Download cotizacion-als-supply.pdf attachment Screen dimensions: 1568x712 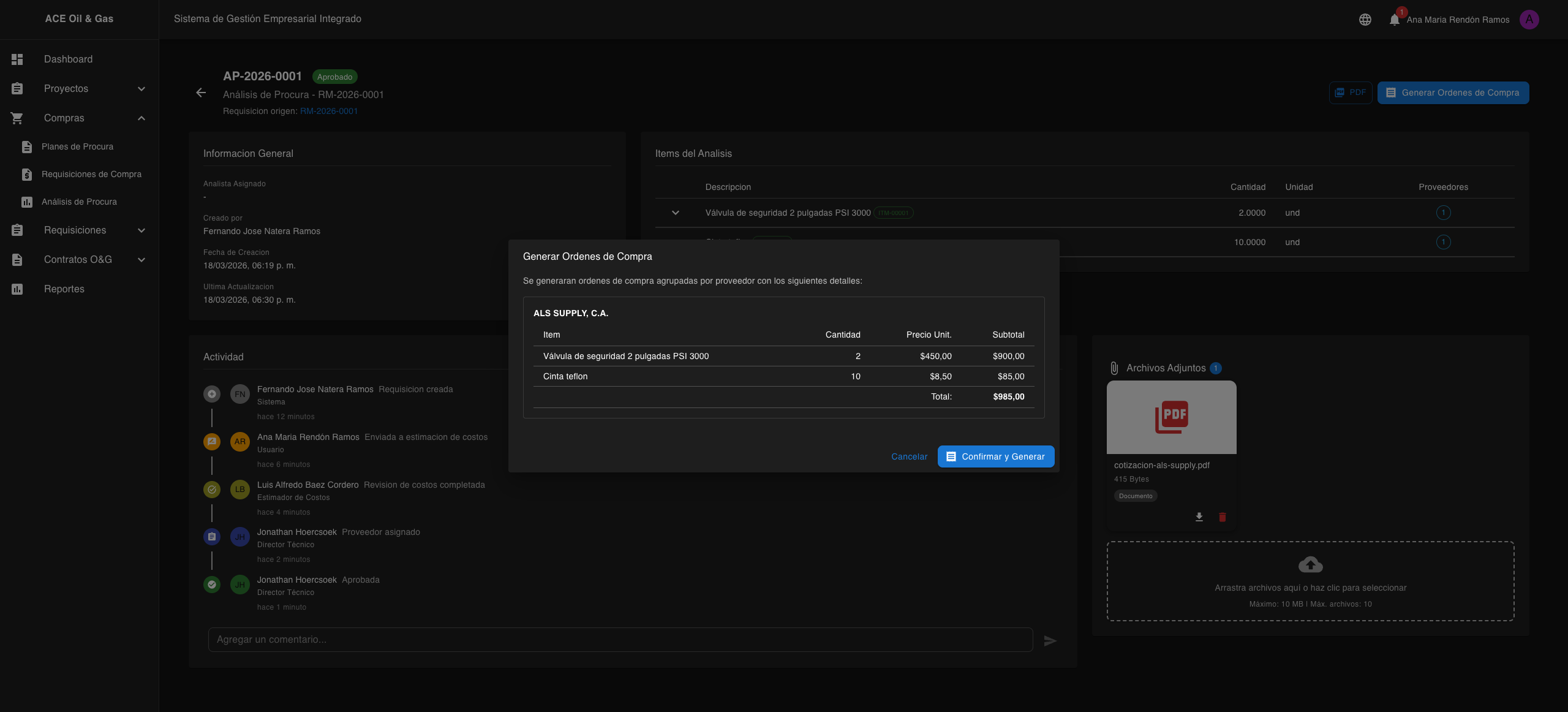(x=1199, y=517)
